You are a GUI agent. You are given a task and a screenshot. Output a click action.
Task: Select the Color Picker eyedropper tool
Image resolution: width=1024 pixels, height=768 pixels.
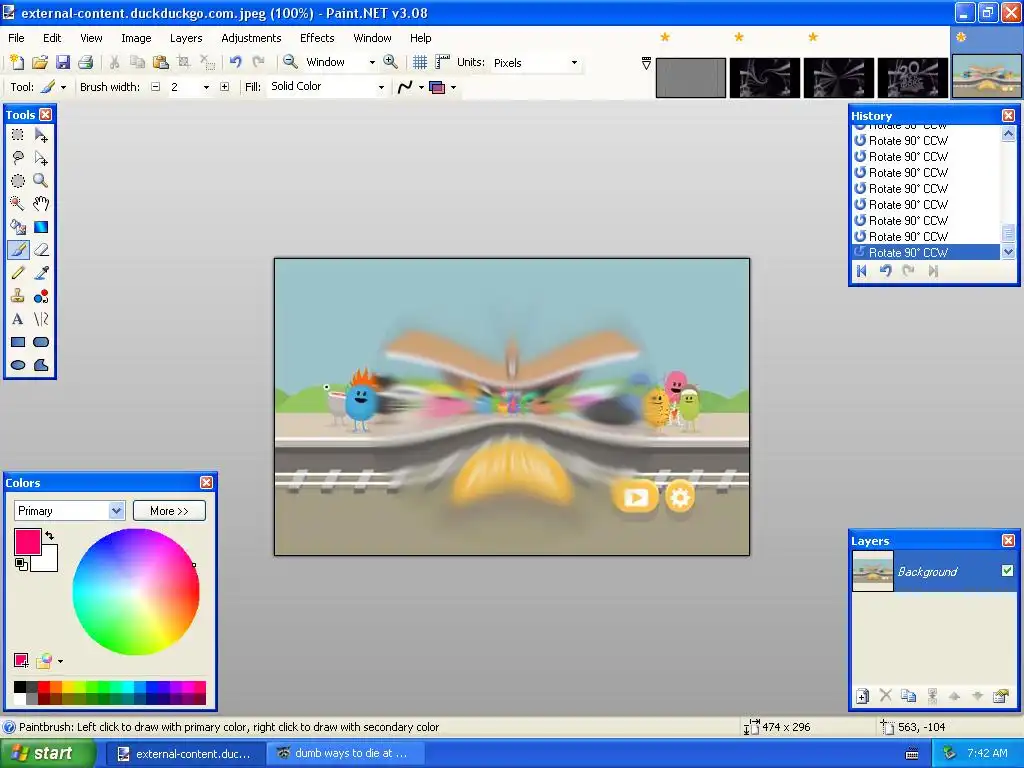pos(41,273)
